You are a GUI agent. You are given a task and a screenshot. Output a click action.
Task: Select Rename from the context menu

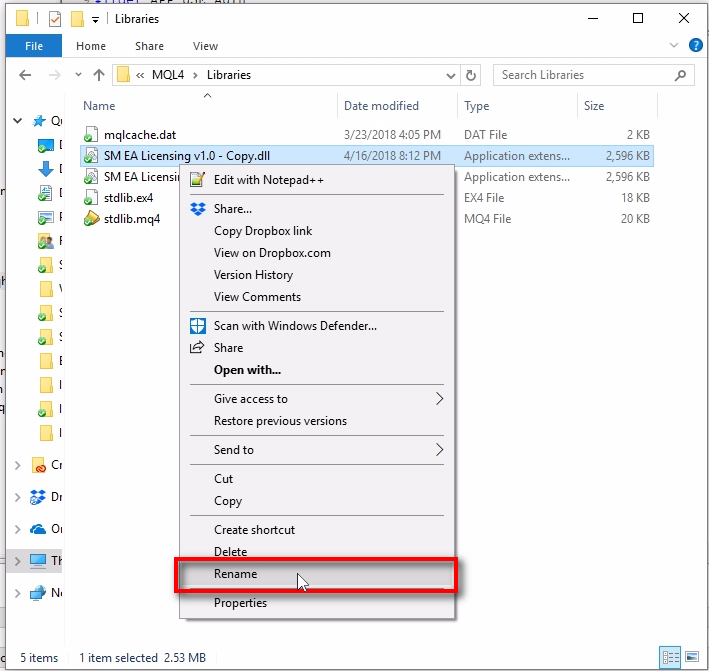235,574
